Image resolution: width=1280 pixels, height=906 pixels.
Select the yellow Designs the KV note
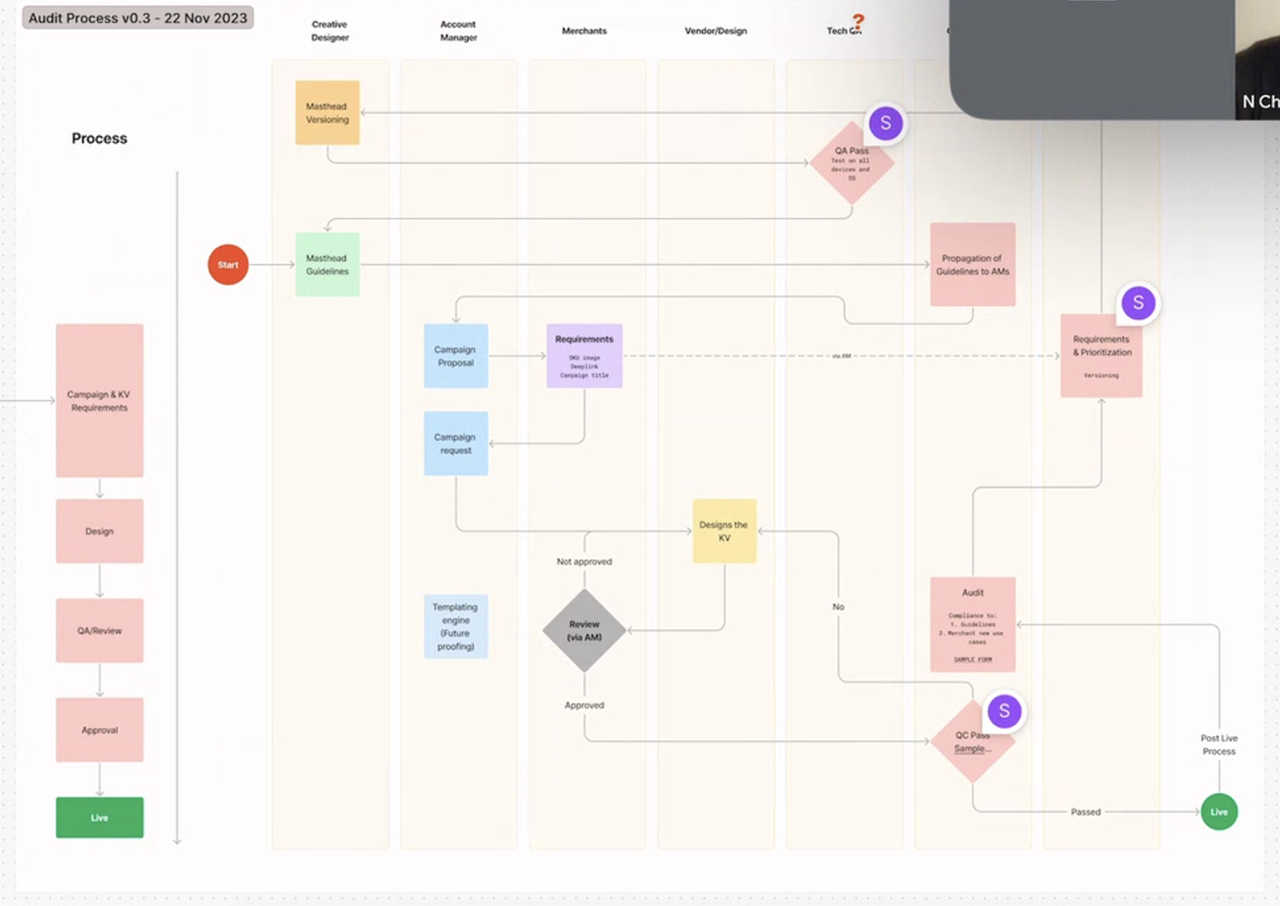click(x=724, y=531)
